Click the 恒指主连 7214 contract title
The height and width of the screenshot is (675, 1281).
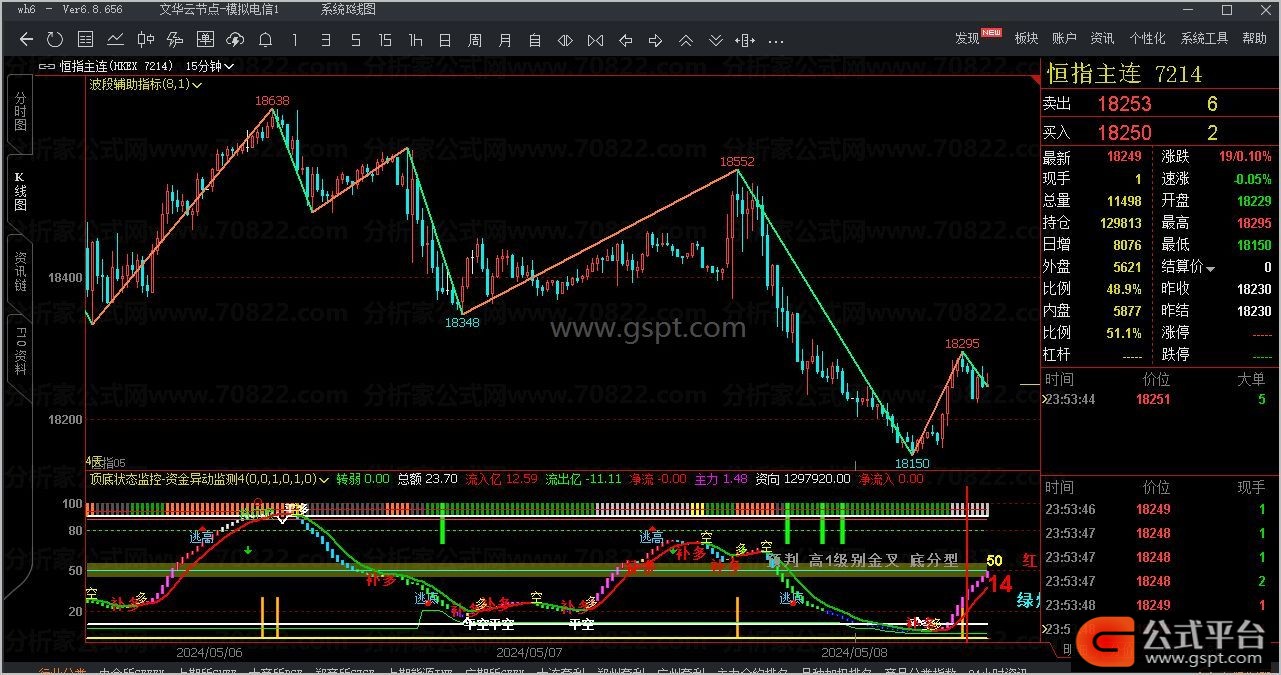coord(1124,74)
